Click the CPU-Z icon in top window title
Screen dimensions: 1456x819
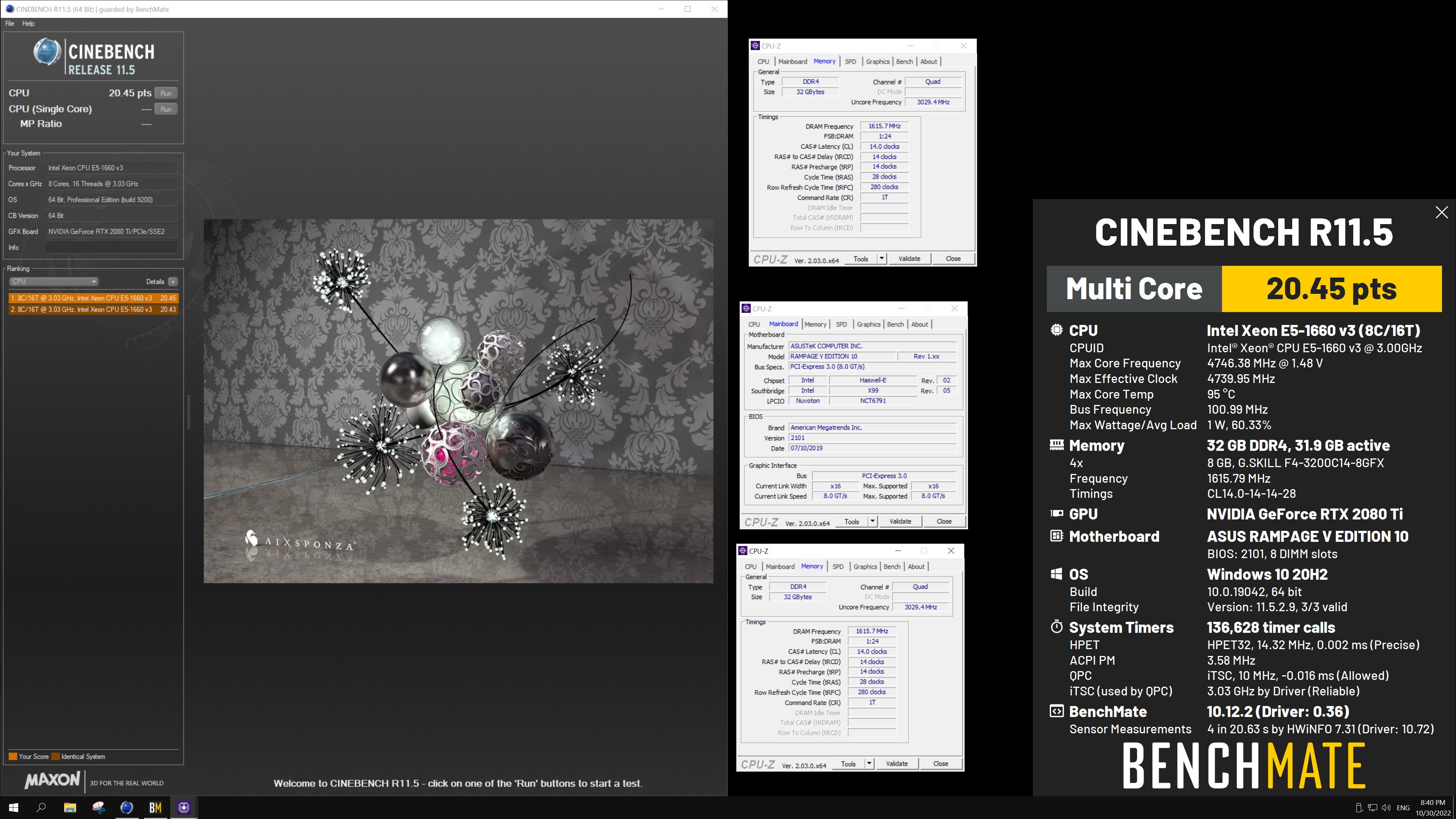tap(755, 46)
